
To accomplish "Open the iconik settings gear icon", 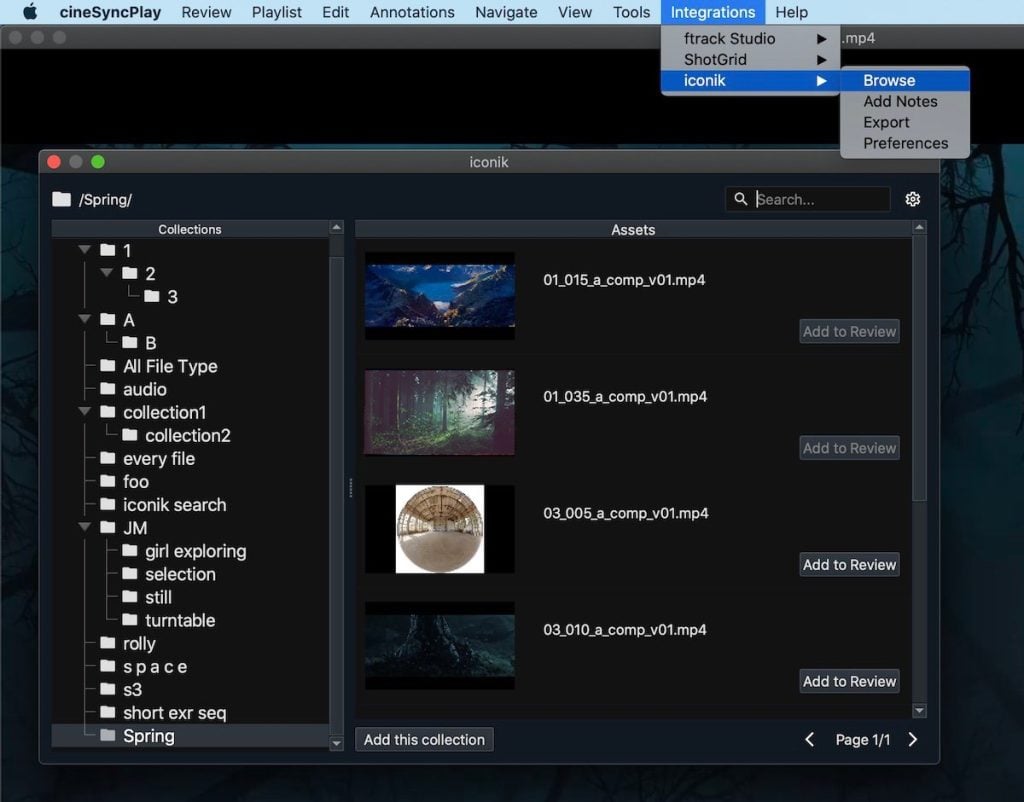I will [912, 199].
